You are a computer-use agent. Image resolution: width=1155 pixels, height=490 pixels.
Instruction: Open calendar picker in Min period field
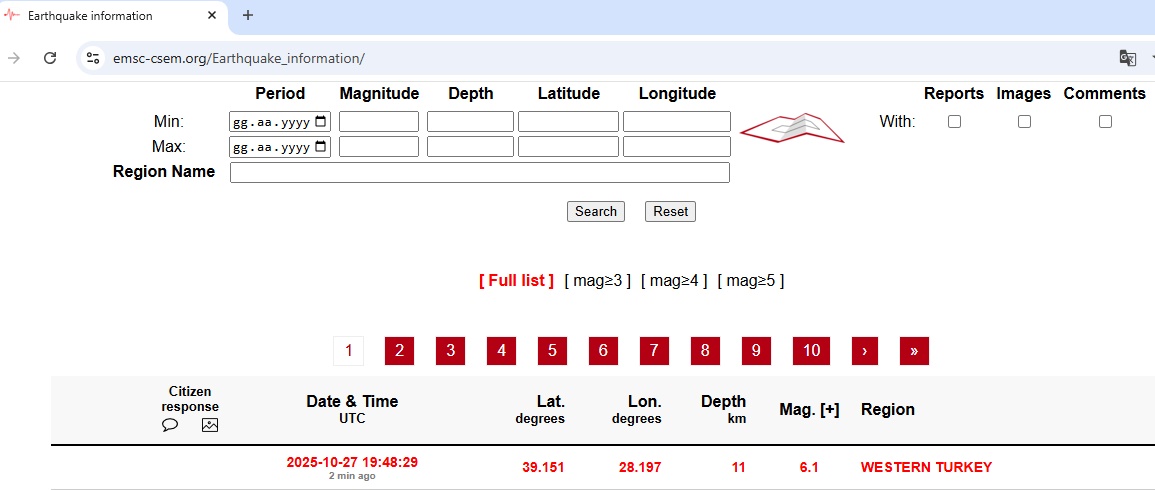320,121
